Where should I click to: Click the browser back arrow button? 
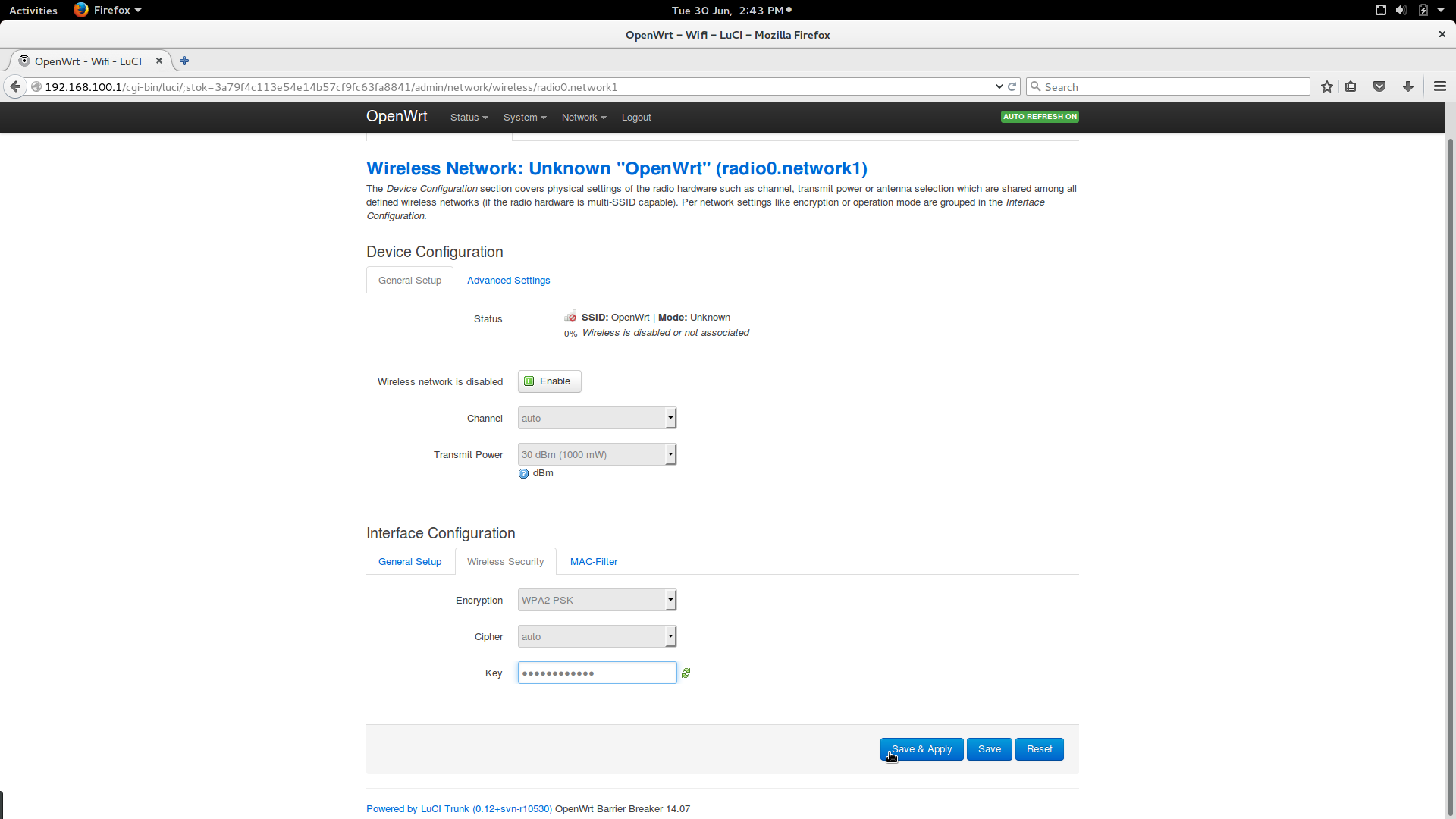[x=15, y=86]
